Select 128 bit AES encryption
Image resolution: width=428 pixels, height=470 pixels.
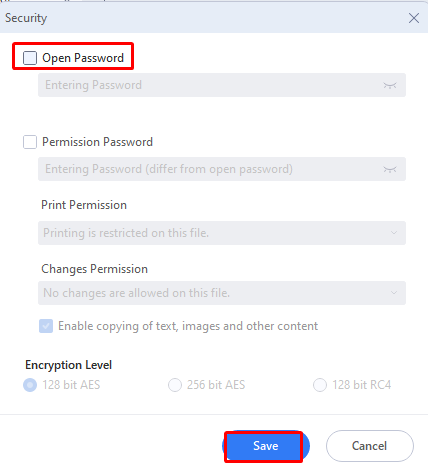click(30, 385)
